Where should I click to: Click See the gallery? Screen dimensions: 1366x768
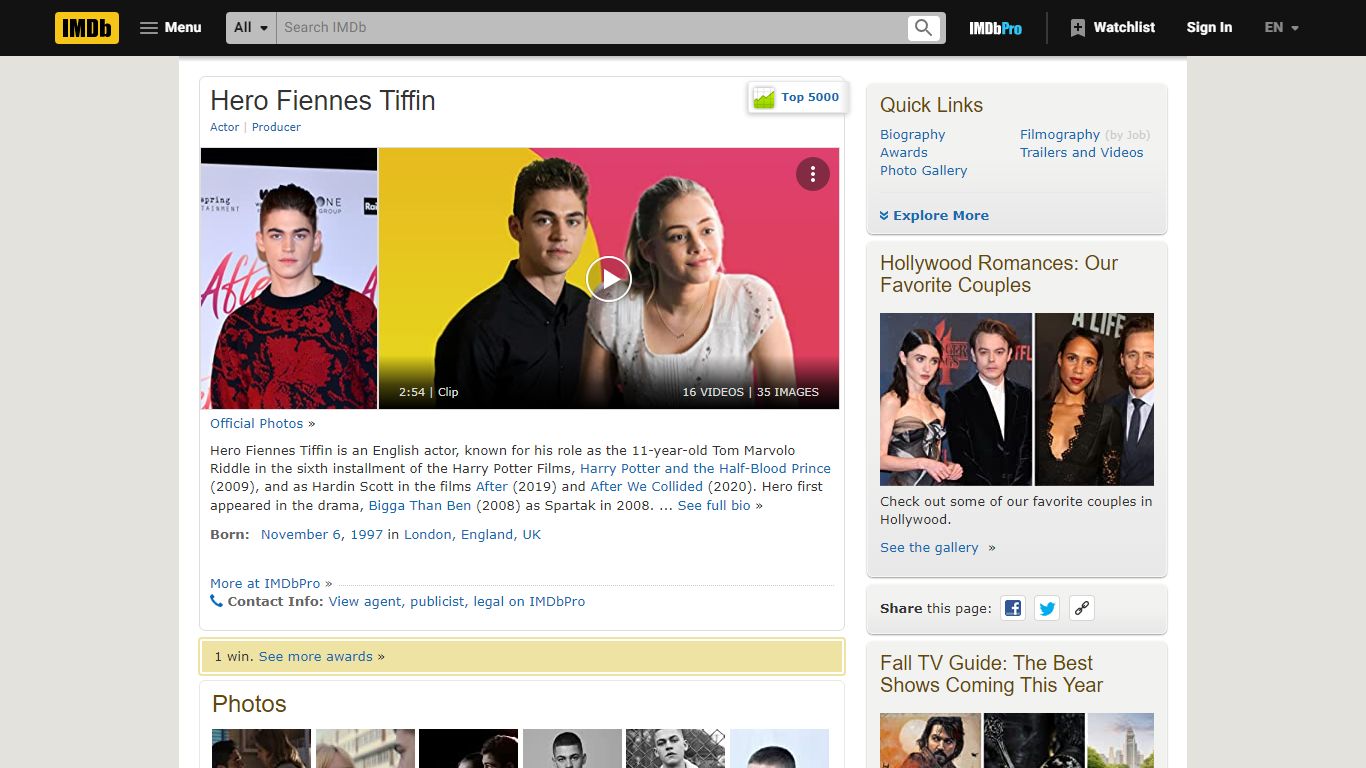[x=929, y=548]
